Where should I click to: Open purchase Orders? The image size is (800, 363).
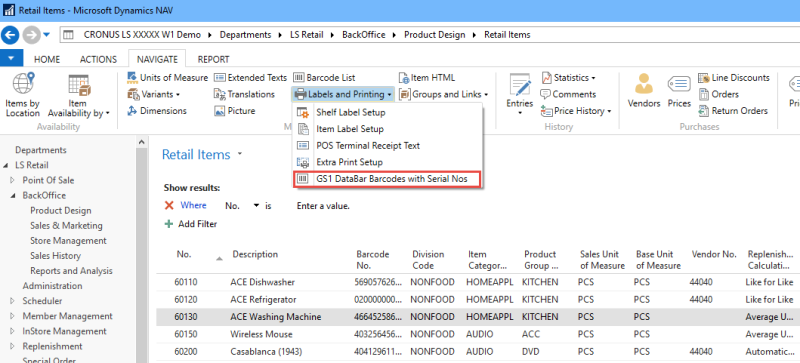point(718,94)
